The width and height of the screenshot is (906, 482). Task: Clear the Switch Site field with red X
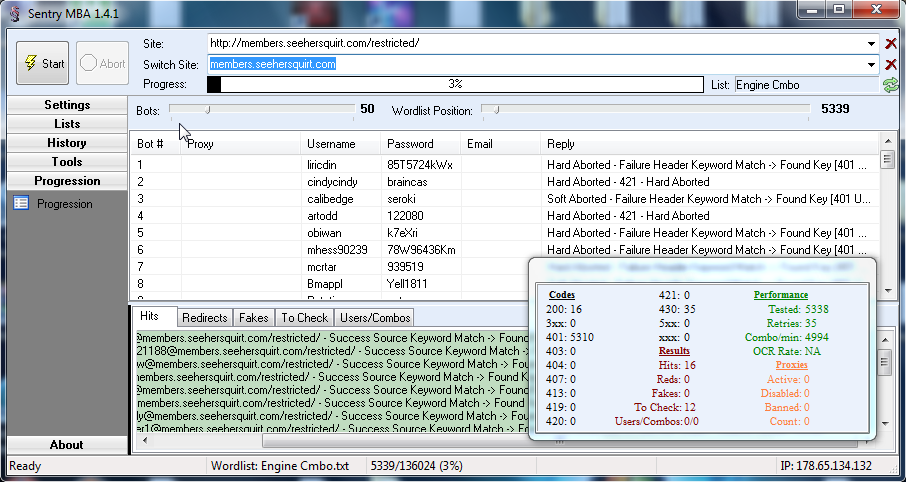tap(891, 64)
